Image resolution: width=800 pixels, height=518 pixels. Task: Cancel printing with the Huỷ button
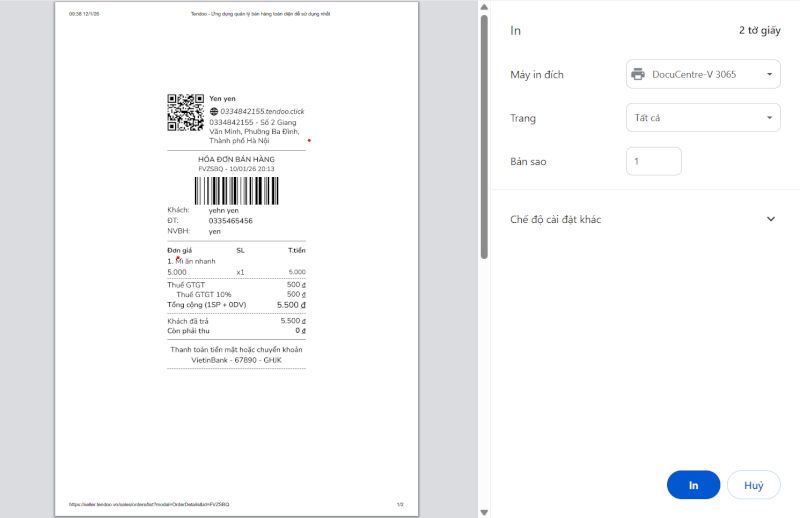753,485
